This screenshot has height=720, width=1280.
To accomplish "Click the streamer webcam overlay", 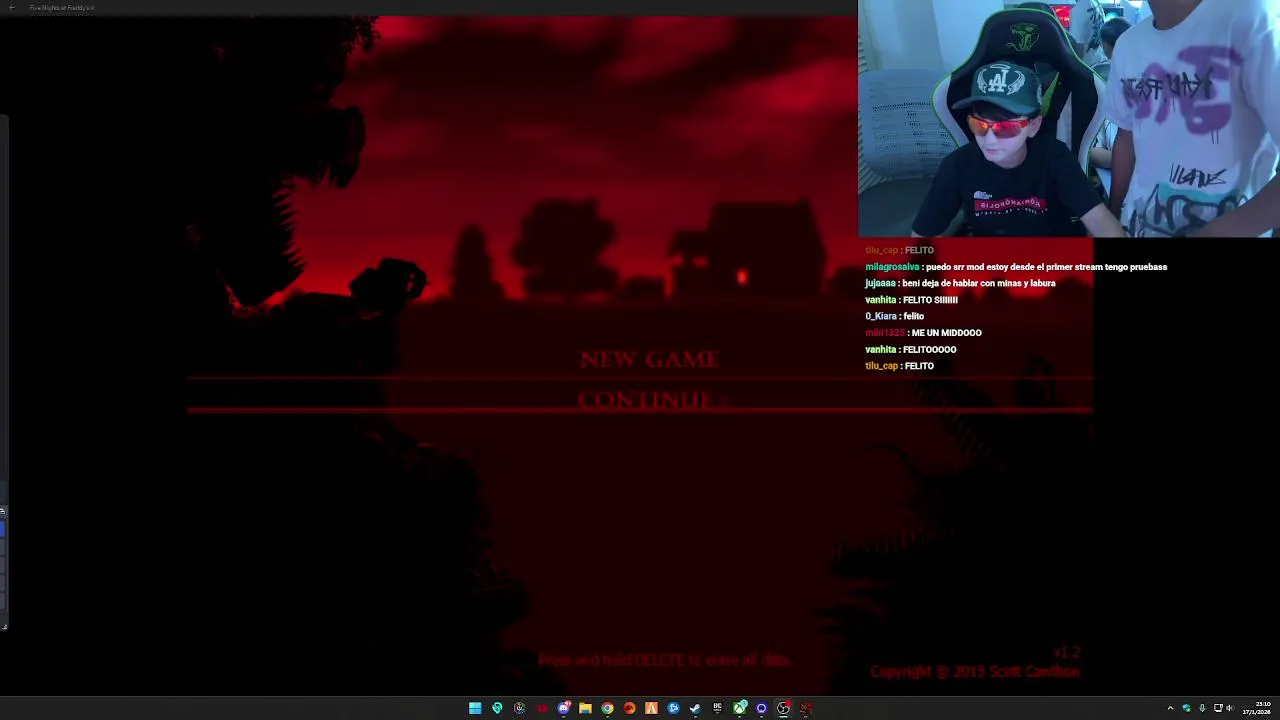I will [1069, 119].
